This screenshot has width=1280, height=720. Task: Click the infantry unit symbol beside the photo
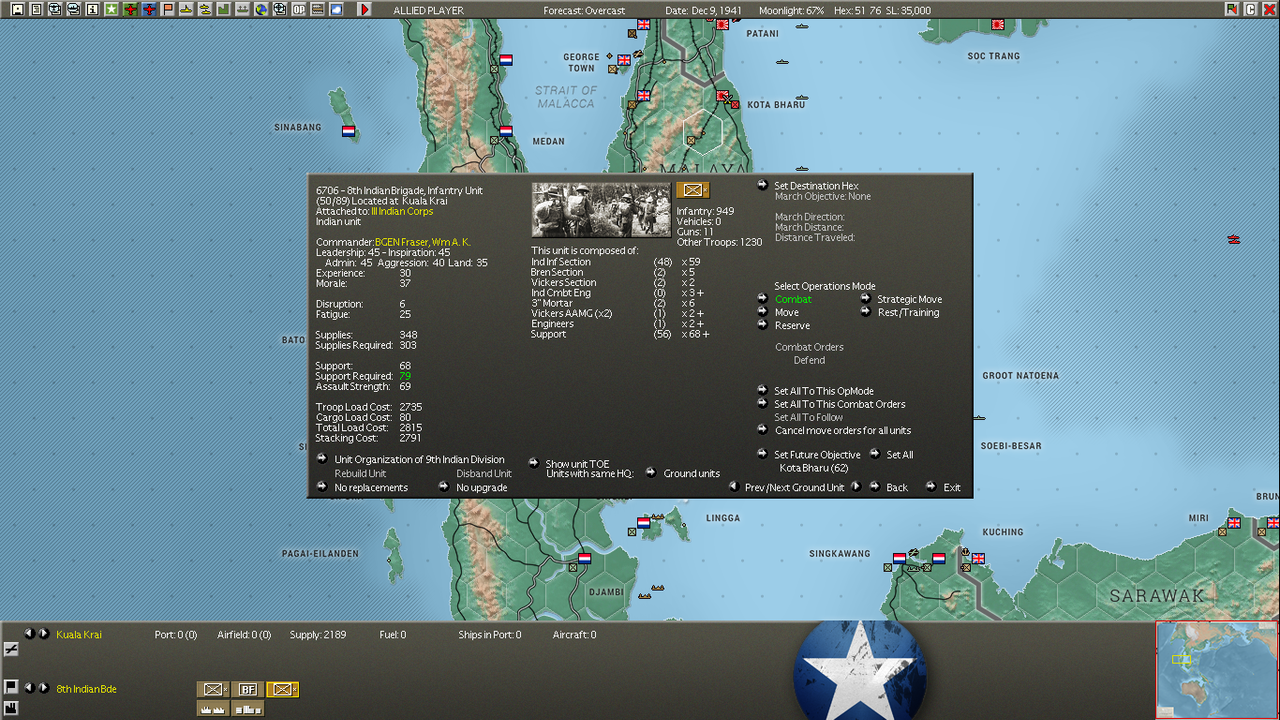[692, 190]
